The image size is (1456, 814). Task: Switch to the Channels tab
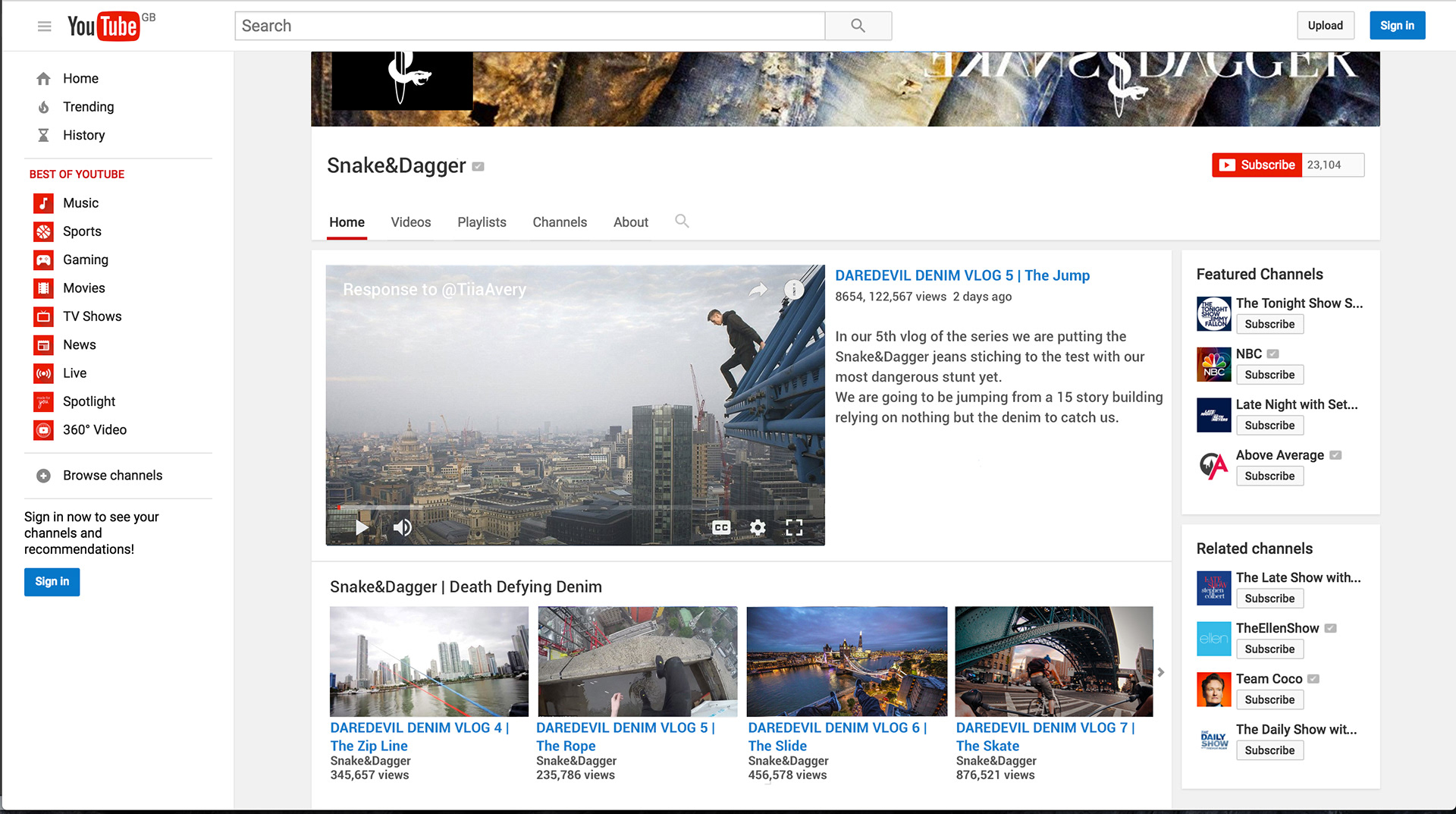pos(560,222)
